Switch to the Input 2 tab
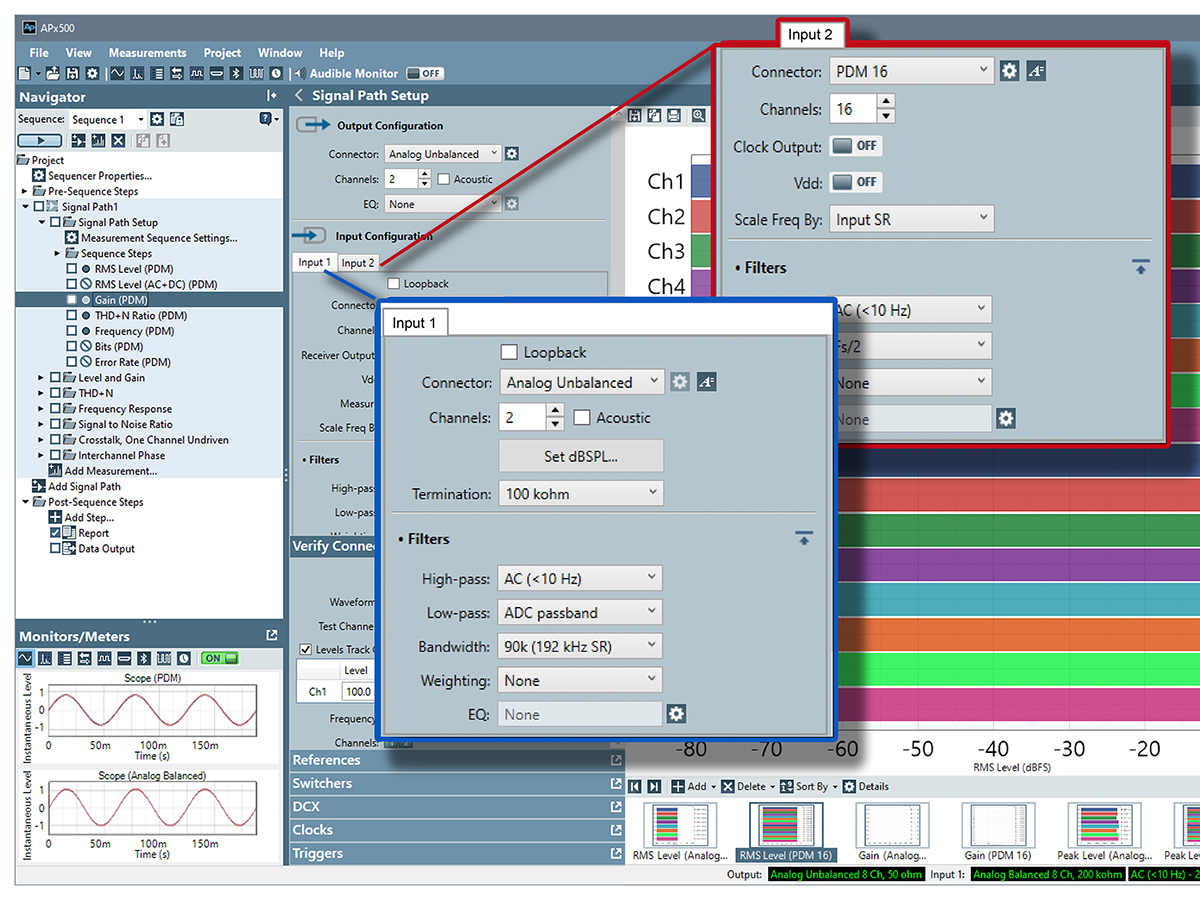 (x=358, y=262)
